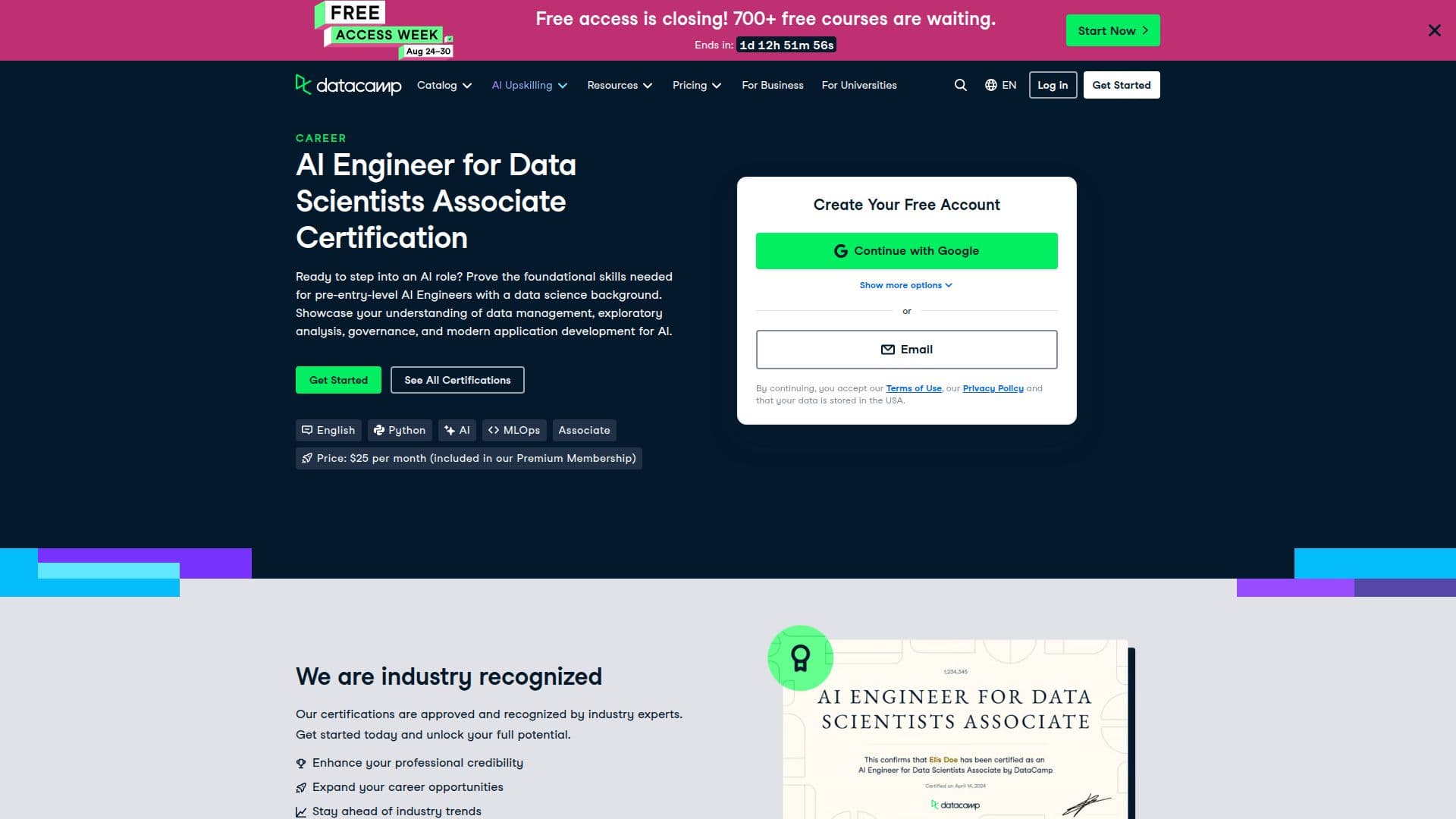The width and height of the screenshot is (1456, 819).
Task: Click the Log in button
Action: click(x=1053, y=85)
